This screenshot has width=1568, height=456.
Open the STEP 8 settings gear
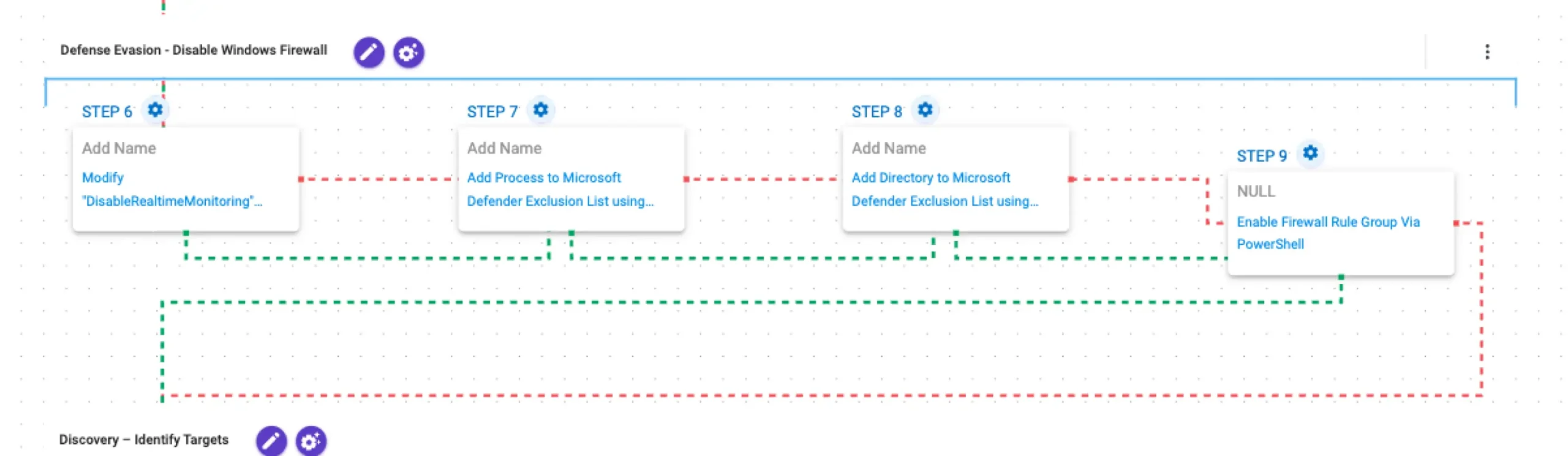[924, 110]
